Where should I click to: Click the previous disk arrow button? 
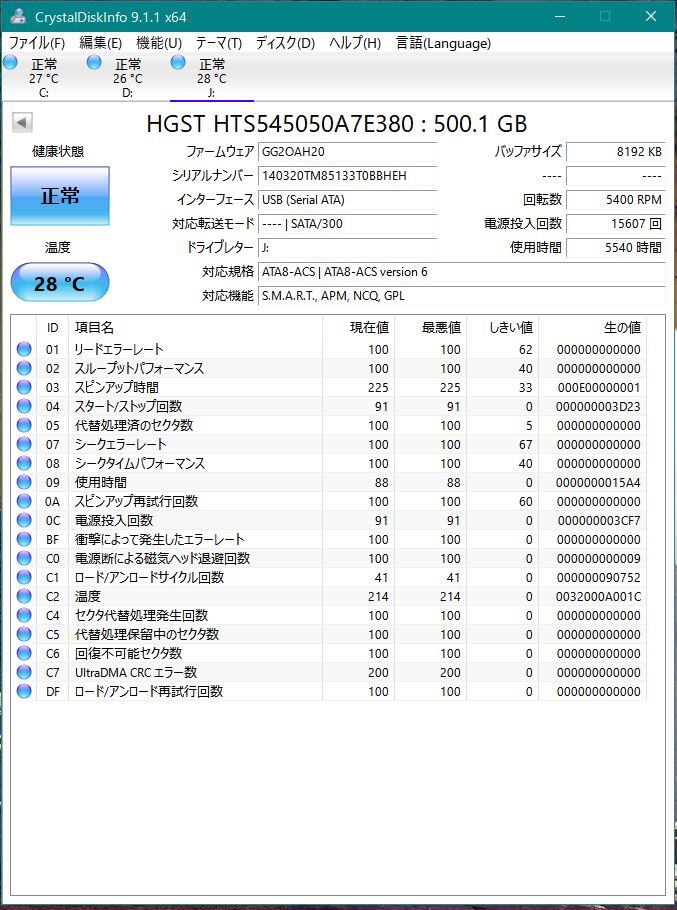coord(22,122)
